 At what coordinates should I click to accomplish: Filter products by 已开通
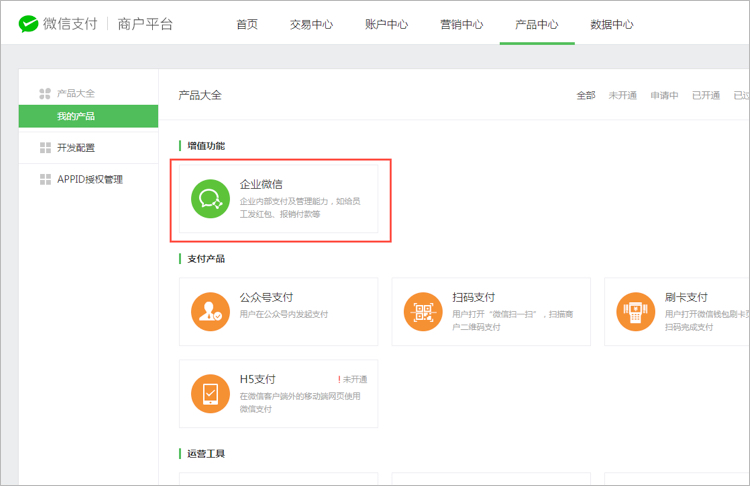[706, 95]
